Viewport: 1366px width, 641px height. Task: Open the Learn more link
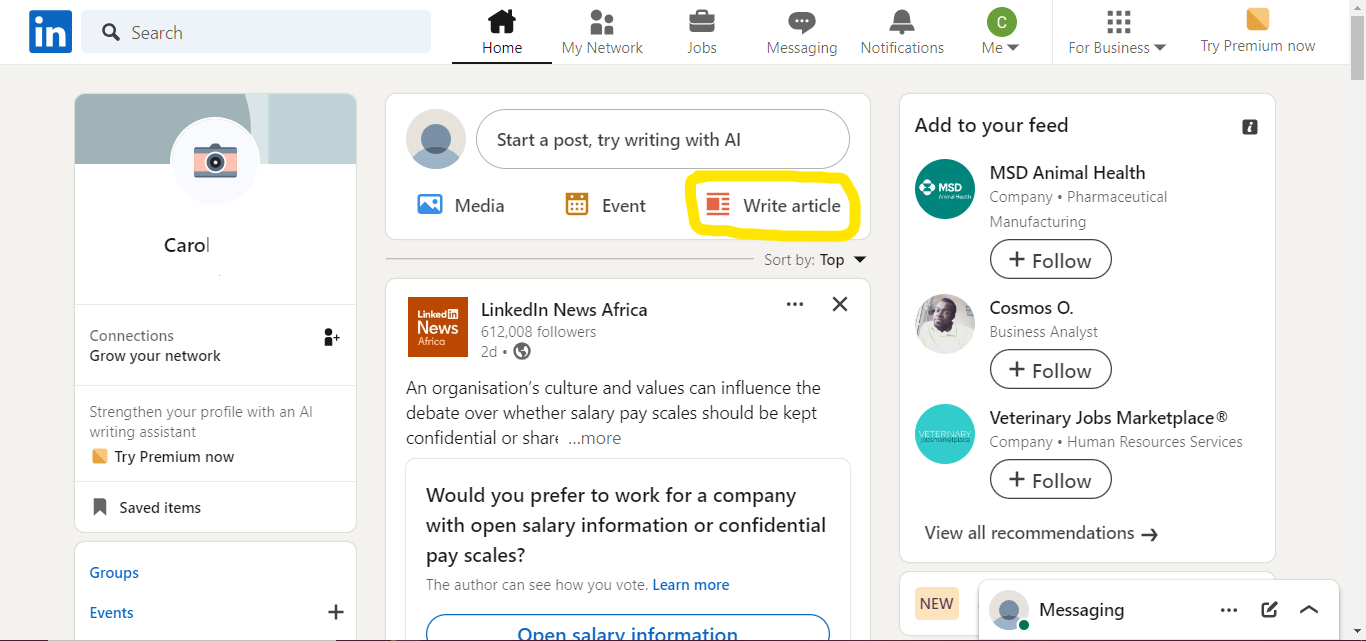coord(690,585)
